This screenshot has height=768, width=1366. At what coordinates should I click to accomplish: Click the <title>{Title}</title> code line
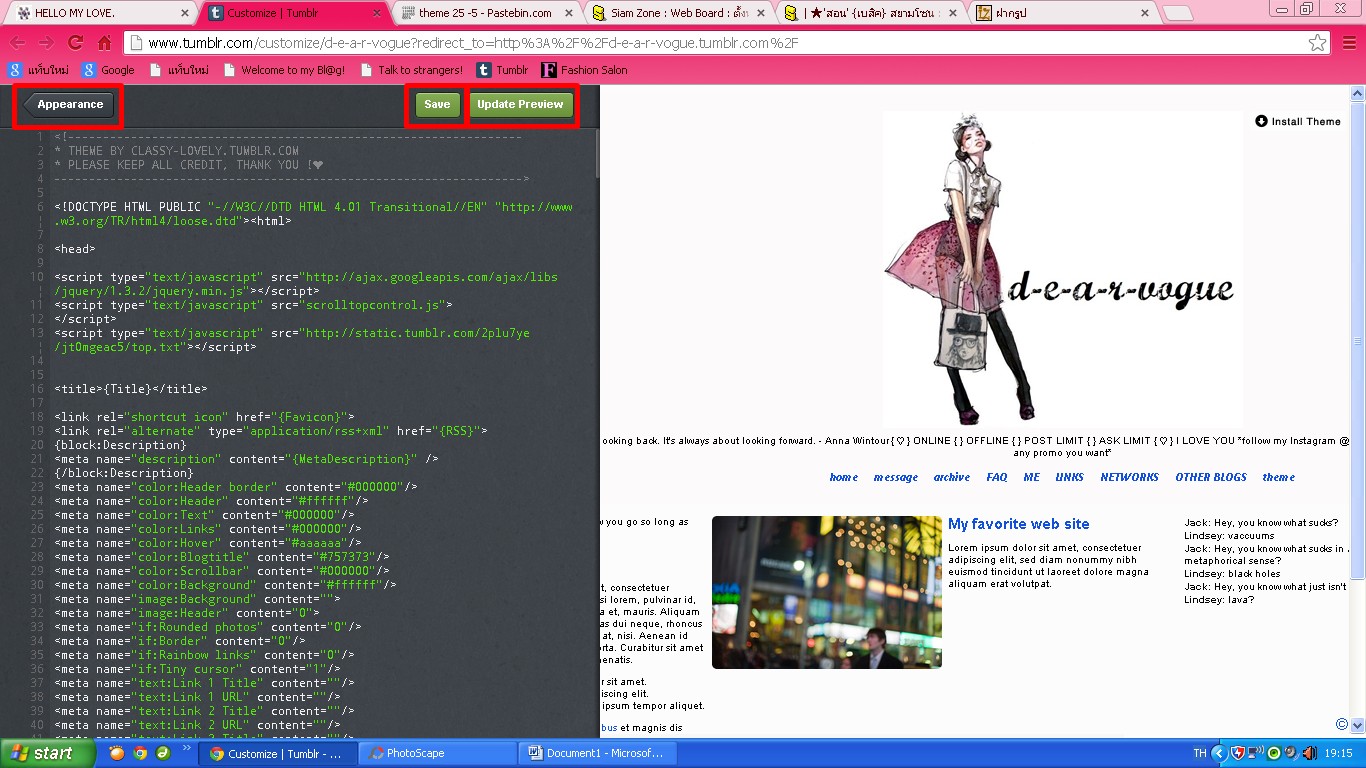[x=131, y=389]
